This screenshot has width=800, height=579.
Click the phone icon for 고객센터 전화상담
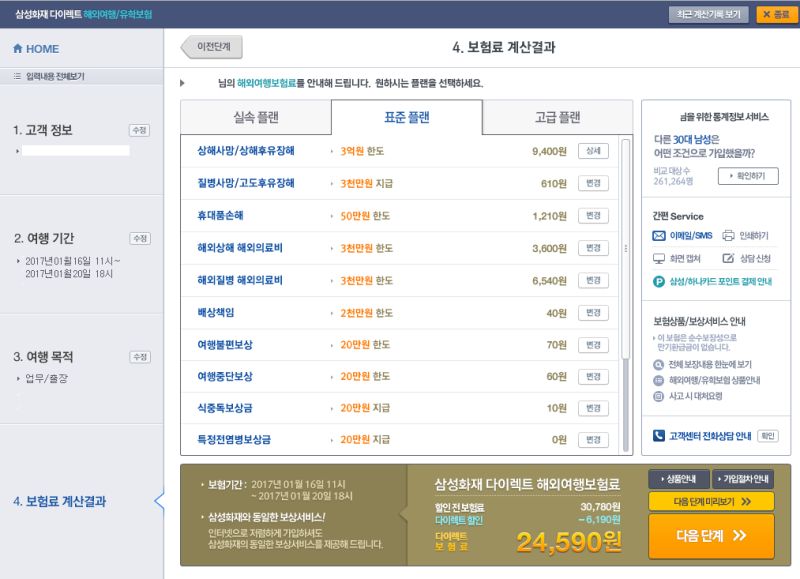(x=659, y=436)
